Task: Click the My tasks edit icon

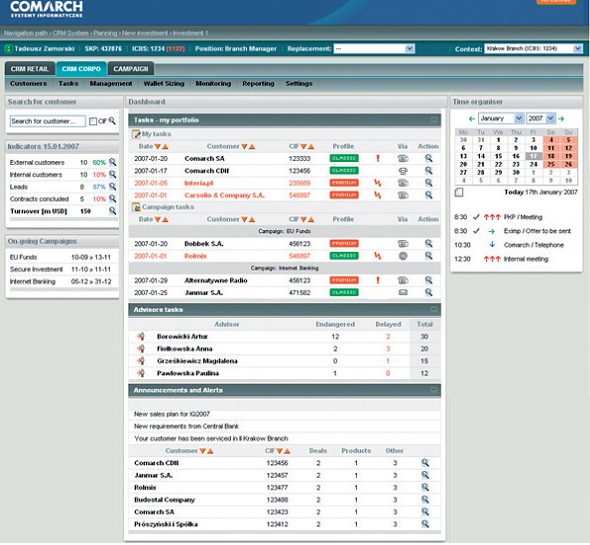Action: click(x=135, y=134)
